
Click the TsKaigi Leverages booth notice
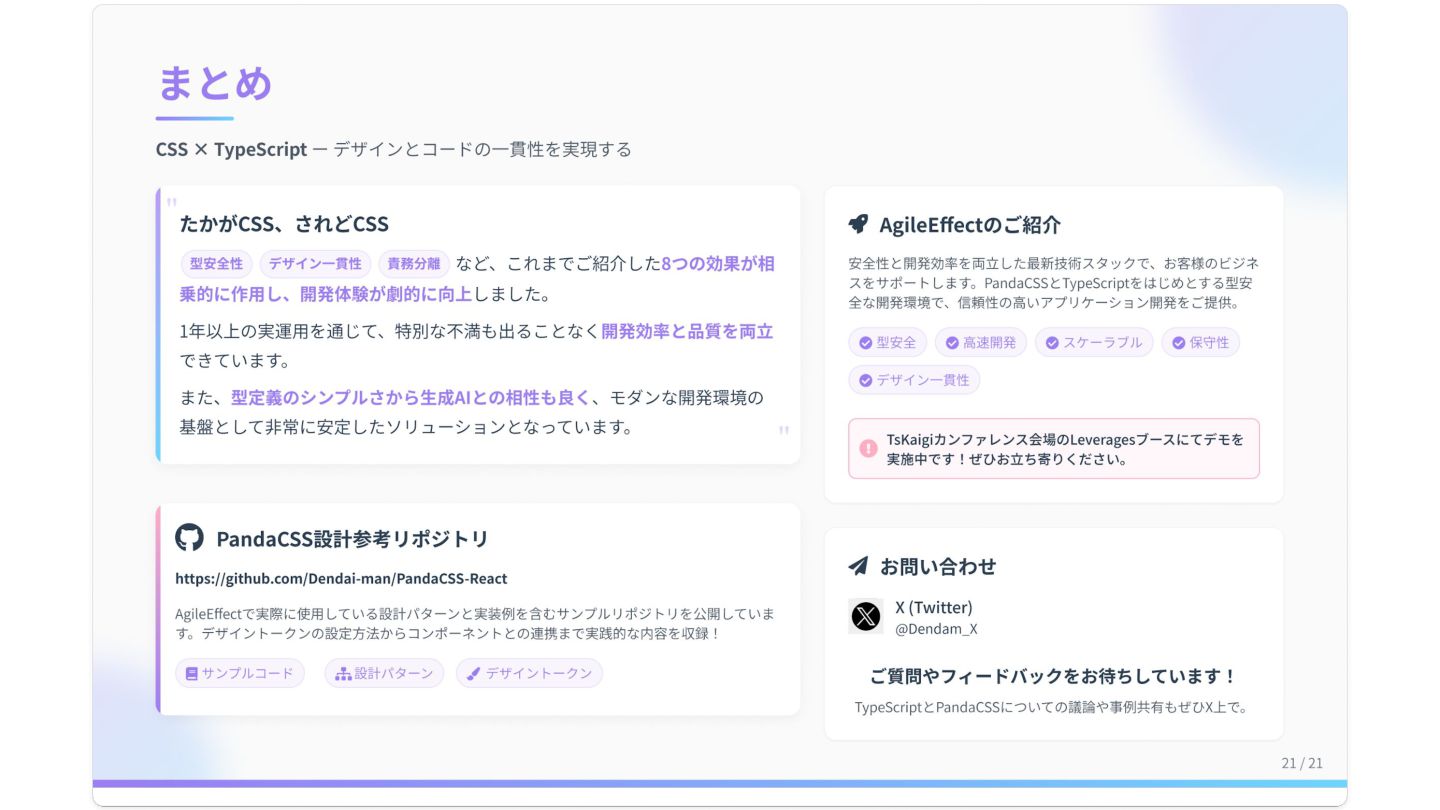[x=1054, y=449]
